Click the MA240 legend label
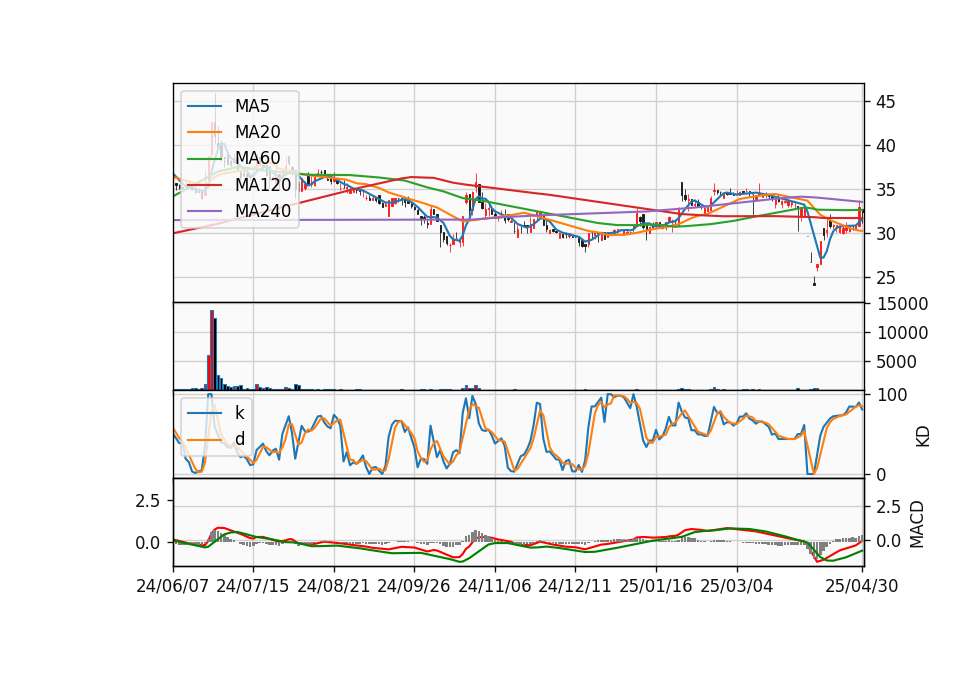960x690 pixels. pos(263,211)
